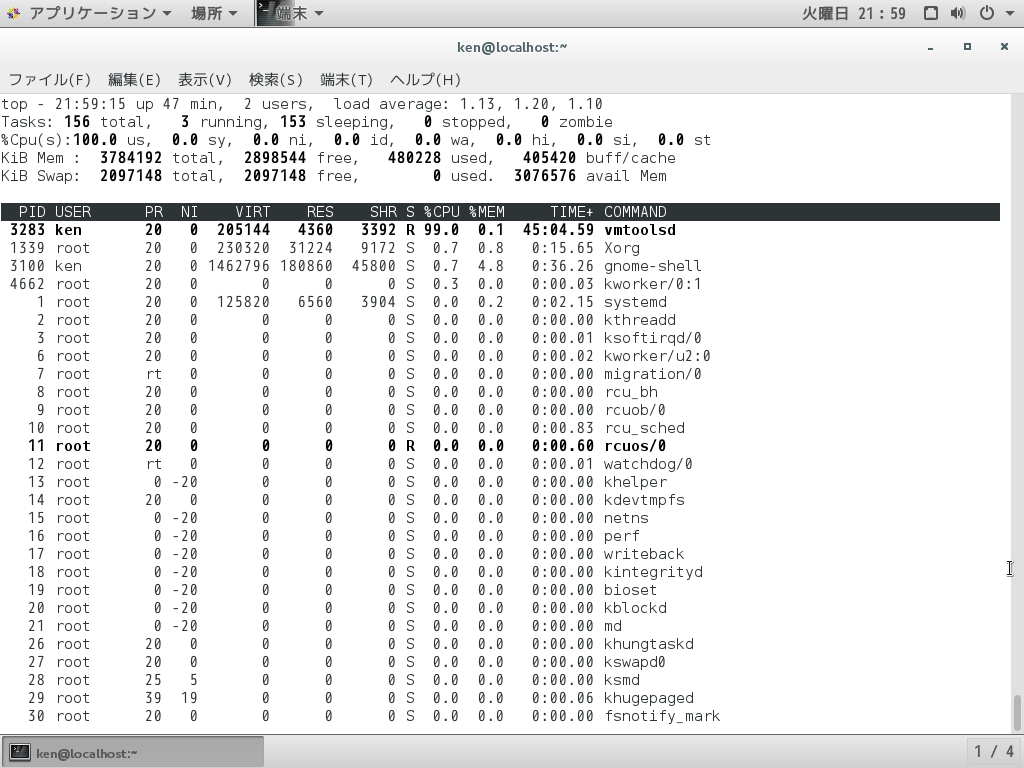
Task: Click the khelper command text
Action: click(635, 482)
